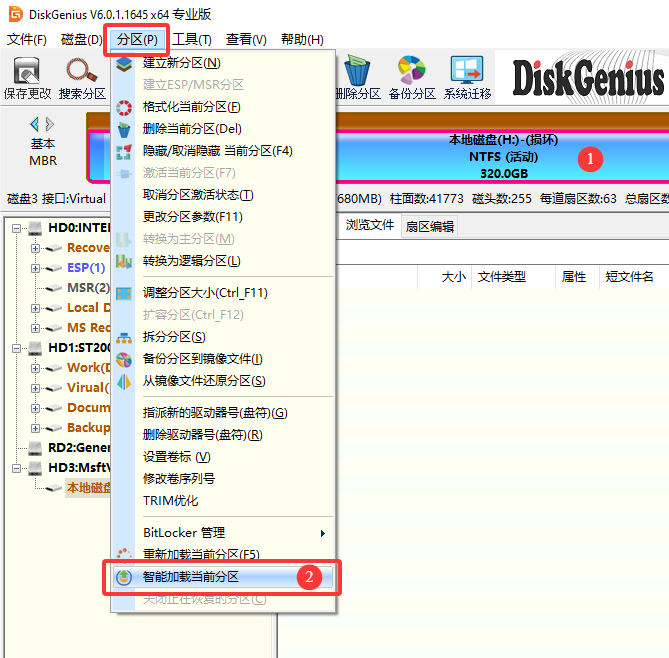Screen dimensions: 669x658
Task: Collapse the HD1:ST200 disk tree node
Action: point(16,349)
